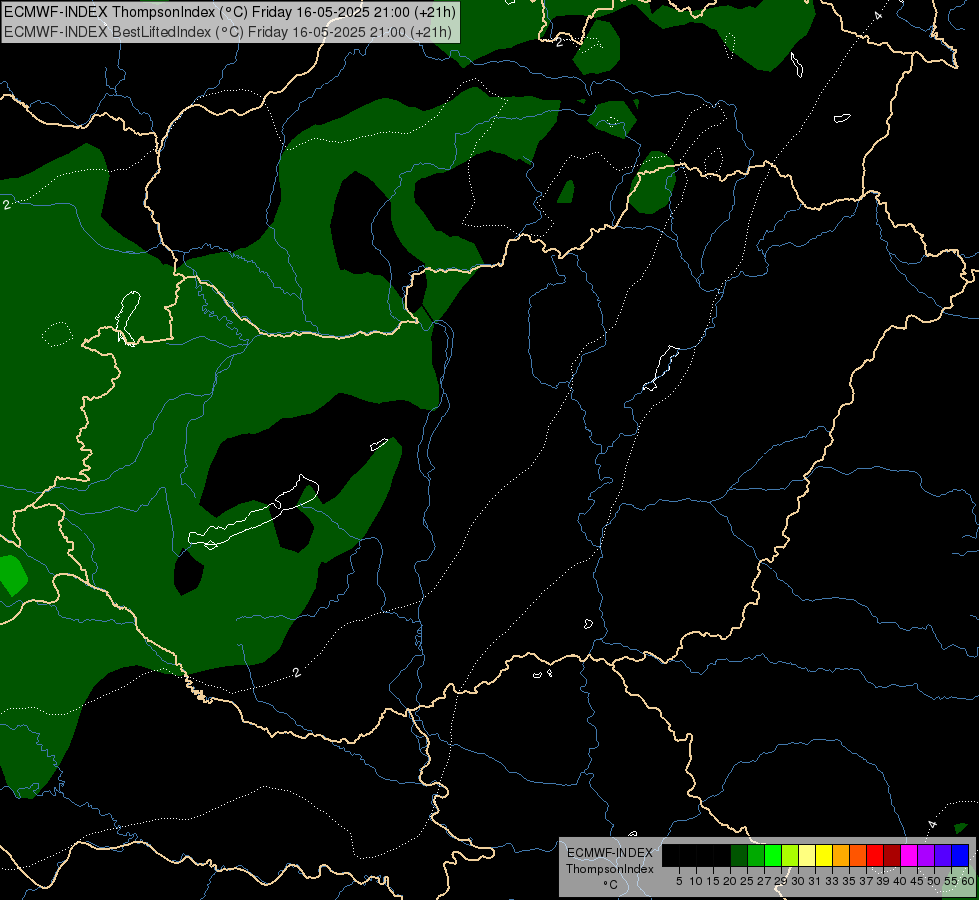Click the legend tick value 20

(x=731, y=881)
